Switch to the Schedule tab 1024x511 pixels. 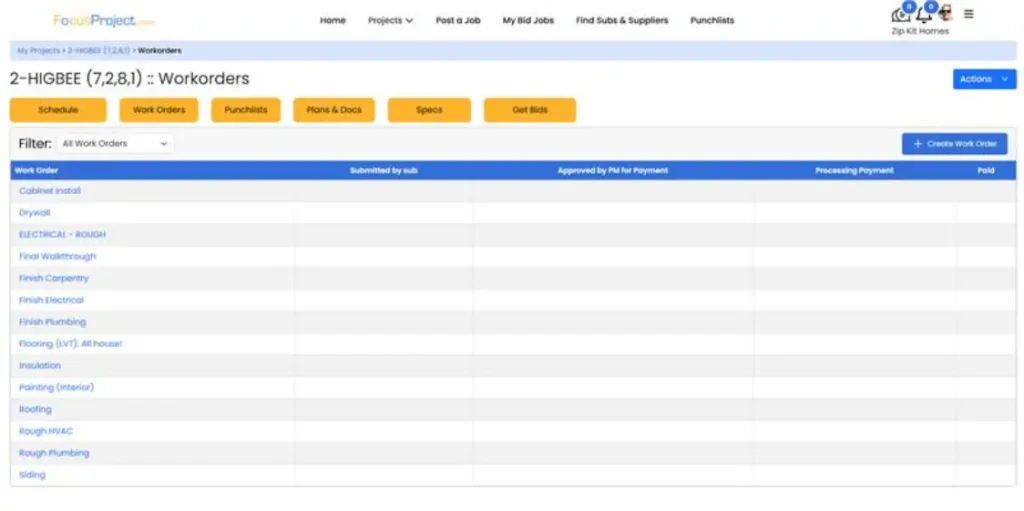click(x=58, y=110)
